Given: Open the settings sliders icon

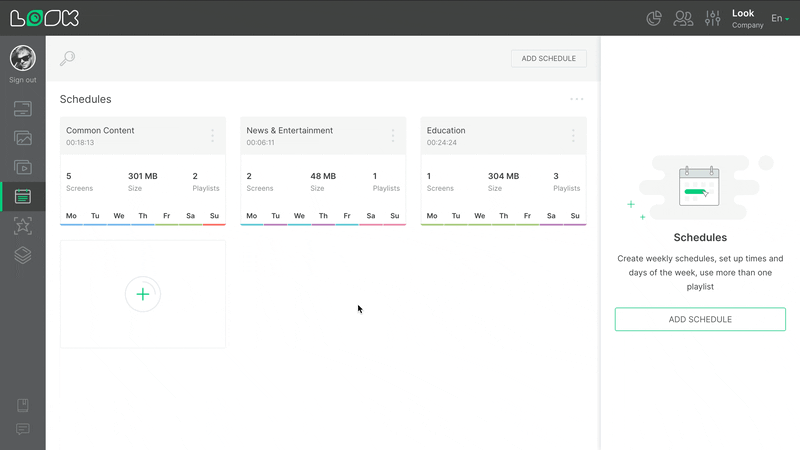Looking at the screenshot, I should coord(713,18).
